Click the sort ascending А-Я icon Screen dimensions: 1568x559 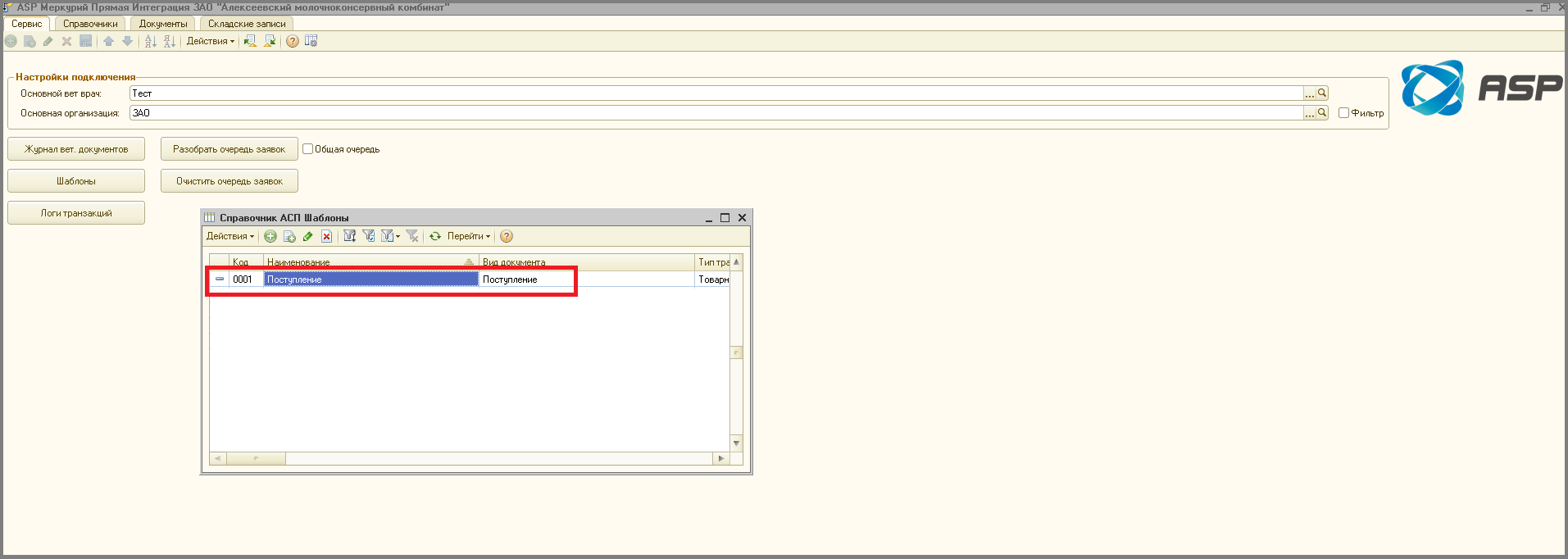(150, 42)
